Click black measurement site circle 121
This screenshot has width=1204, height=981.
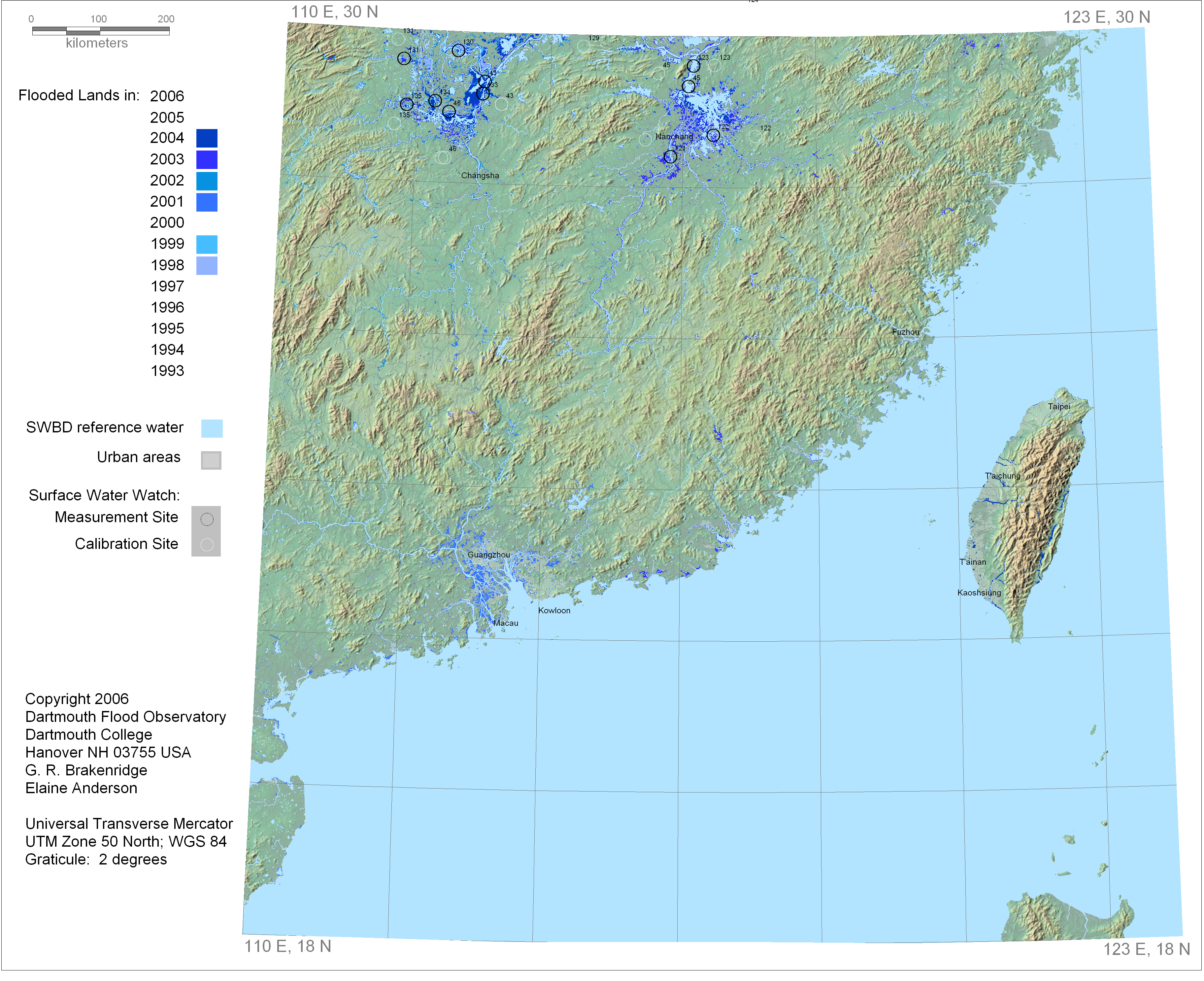click(x=670, y=156)
